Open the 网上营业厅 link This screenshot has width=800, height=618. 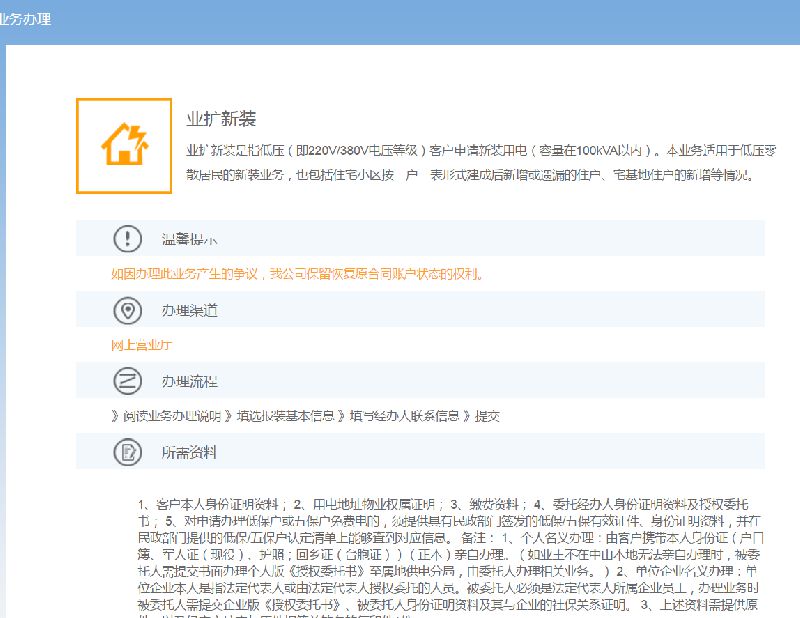click(x=142, y=345)
